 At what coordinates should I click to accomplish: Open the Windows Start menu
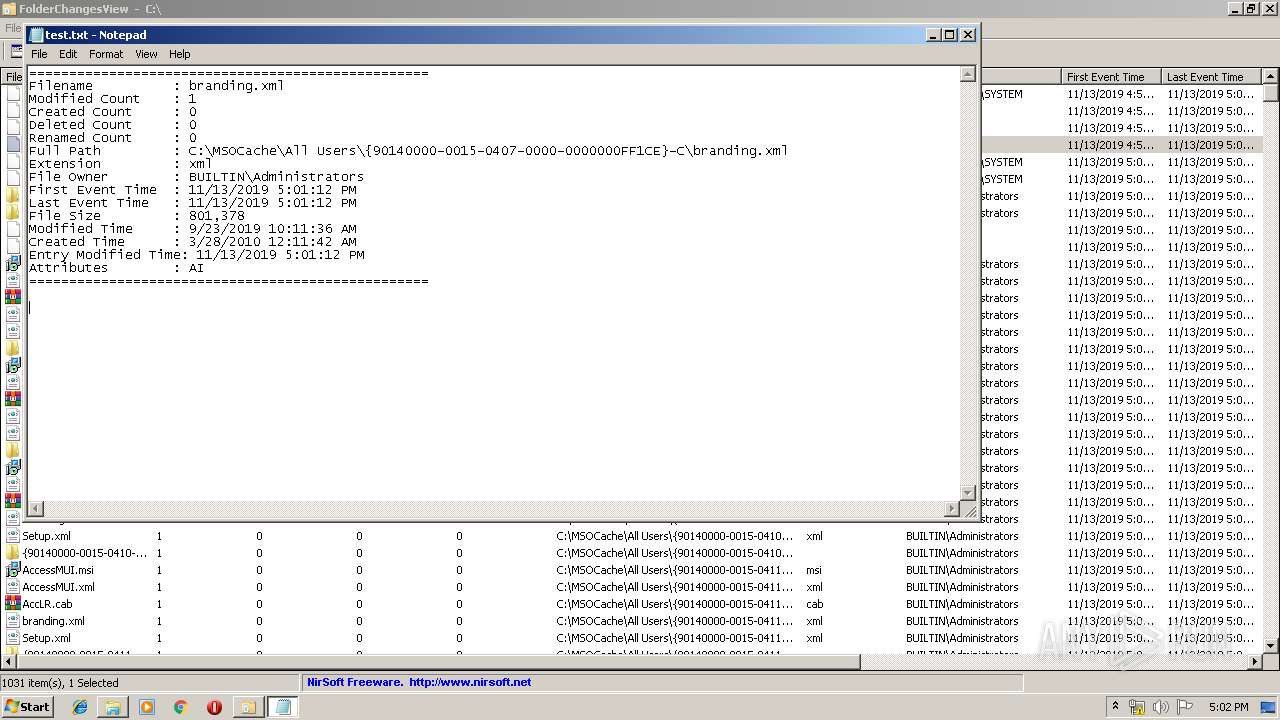click(27, 706)
